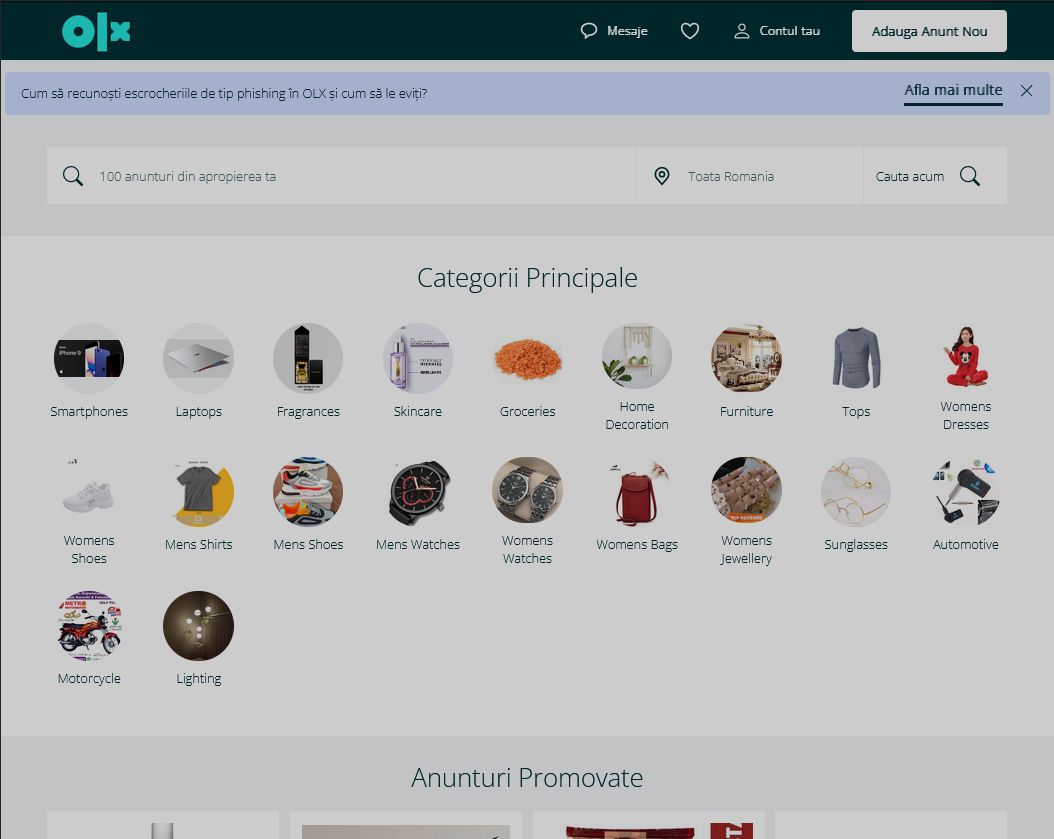Image resolution: width=1054 pixels, height=839 pixels.
Task: Open Mesaje chat bubble icon
Action: [x=589, y=31]
